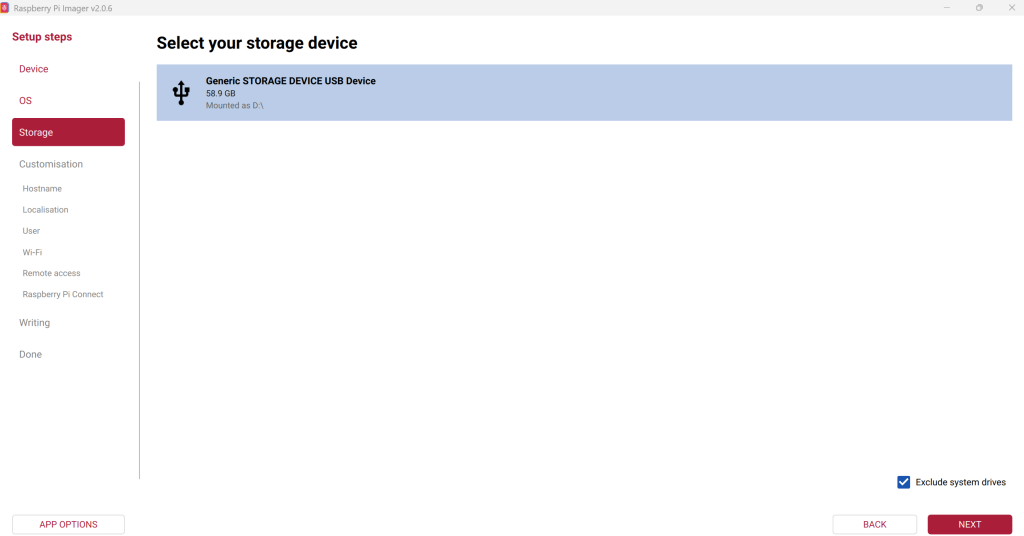Open the Raspberry Pi Connect sub-step
Image resolution: width=1024 pixels, height=536 pixels.
63,294
